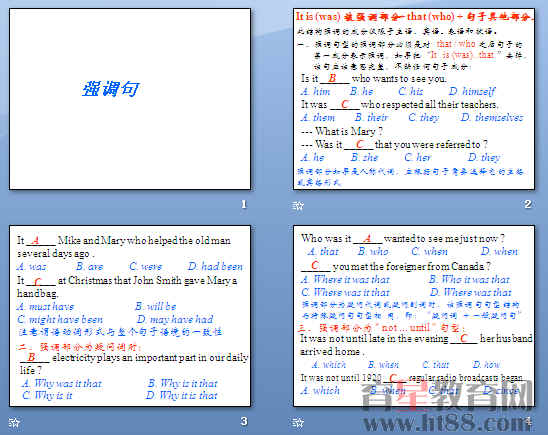Click option 'B. Why is it that' on slide 3
This screenshot has height=435, width=548.
[182, 383]
